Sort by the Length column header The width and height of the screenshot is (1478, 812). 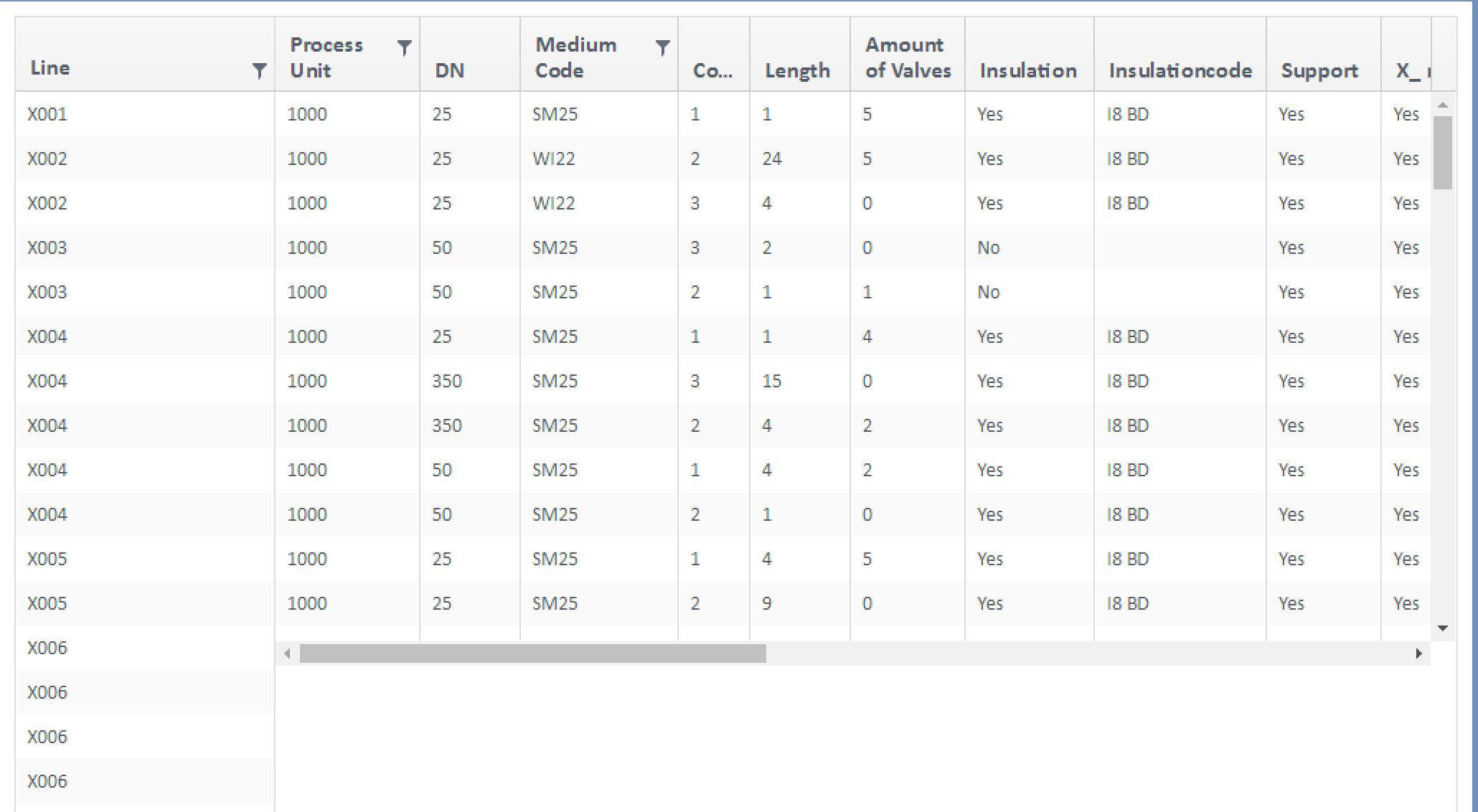tap(797, 70)
